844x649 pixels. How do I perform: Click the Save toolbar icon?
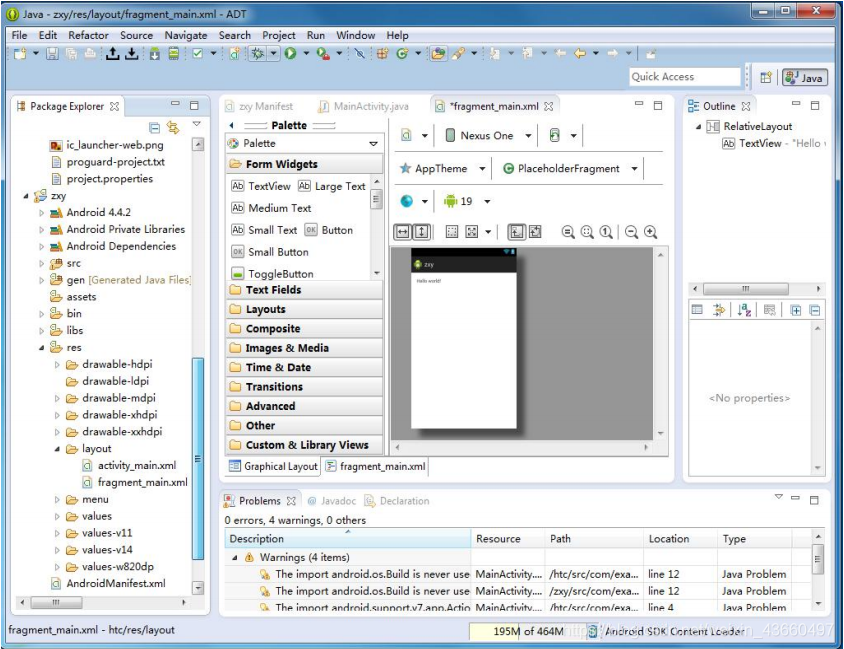click(52, 53)
